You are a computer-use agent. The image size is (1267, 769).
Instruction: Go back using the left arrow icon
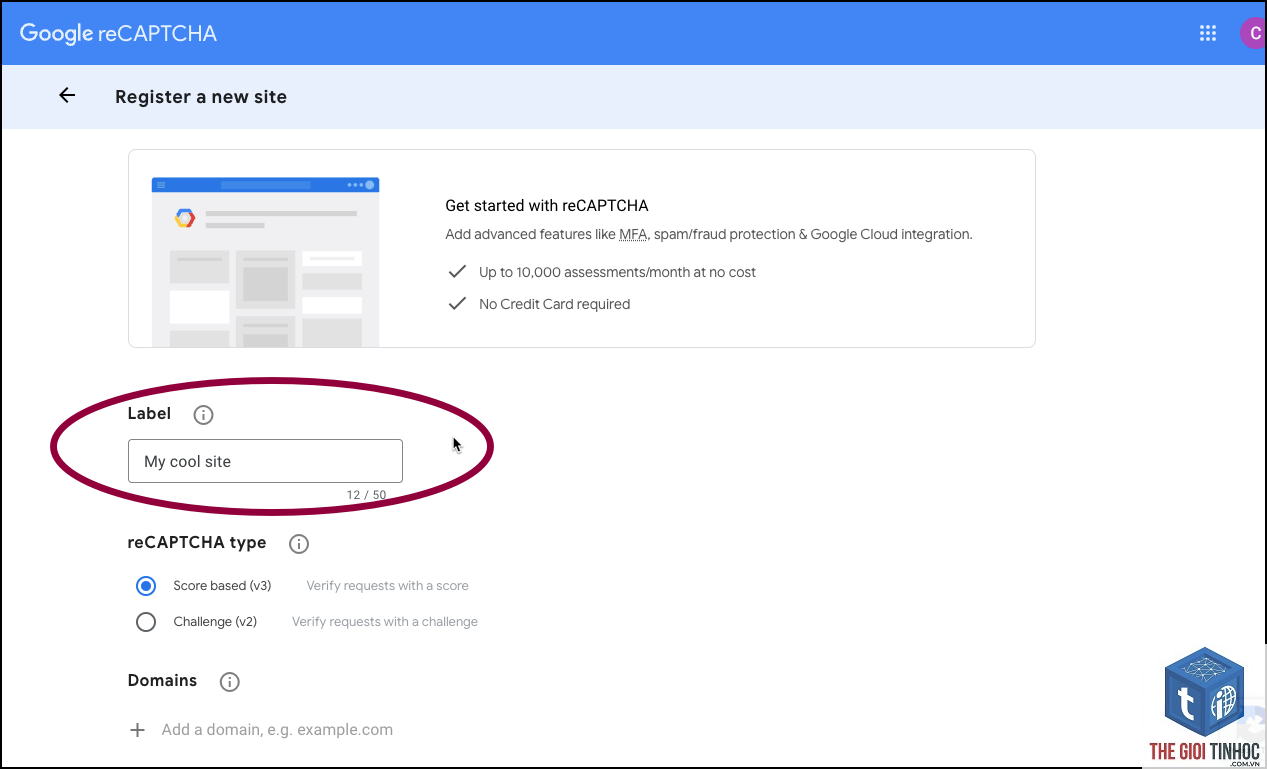pyautogui.click(x=67, y=96)
